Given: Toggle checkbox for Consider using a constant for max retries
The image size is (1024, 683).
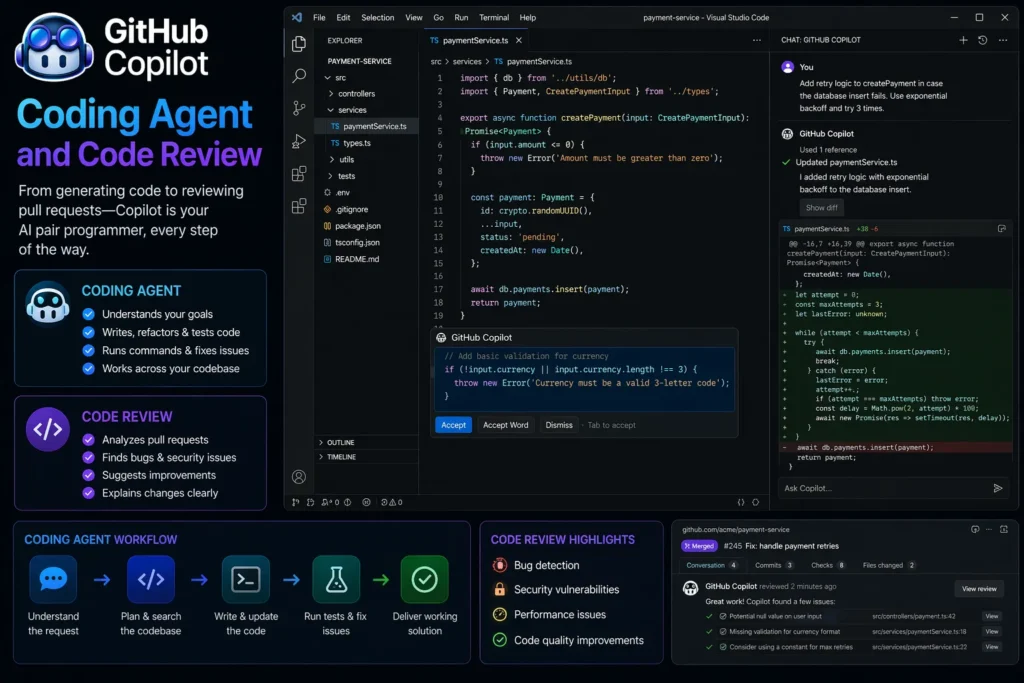Looking at the screenshot, I should 723,647.
